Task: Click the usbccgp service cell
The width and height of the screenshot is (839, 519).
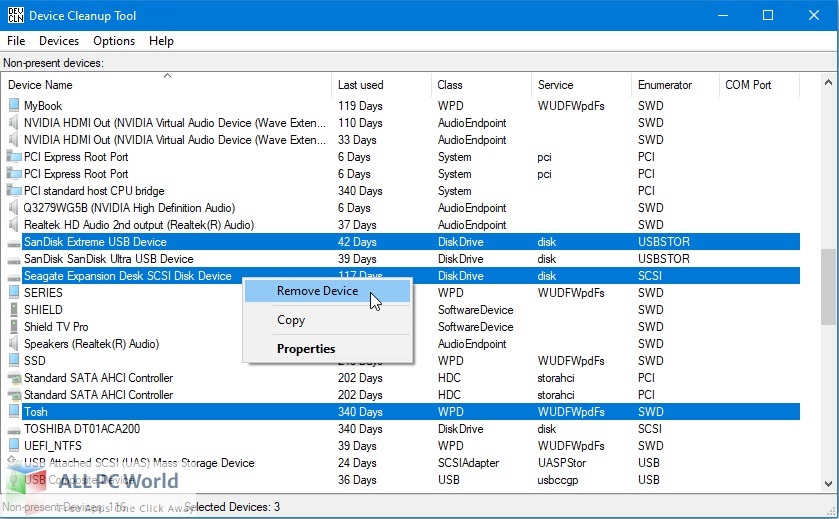Action: tap(558, 480)
